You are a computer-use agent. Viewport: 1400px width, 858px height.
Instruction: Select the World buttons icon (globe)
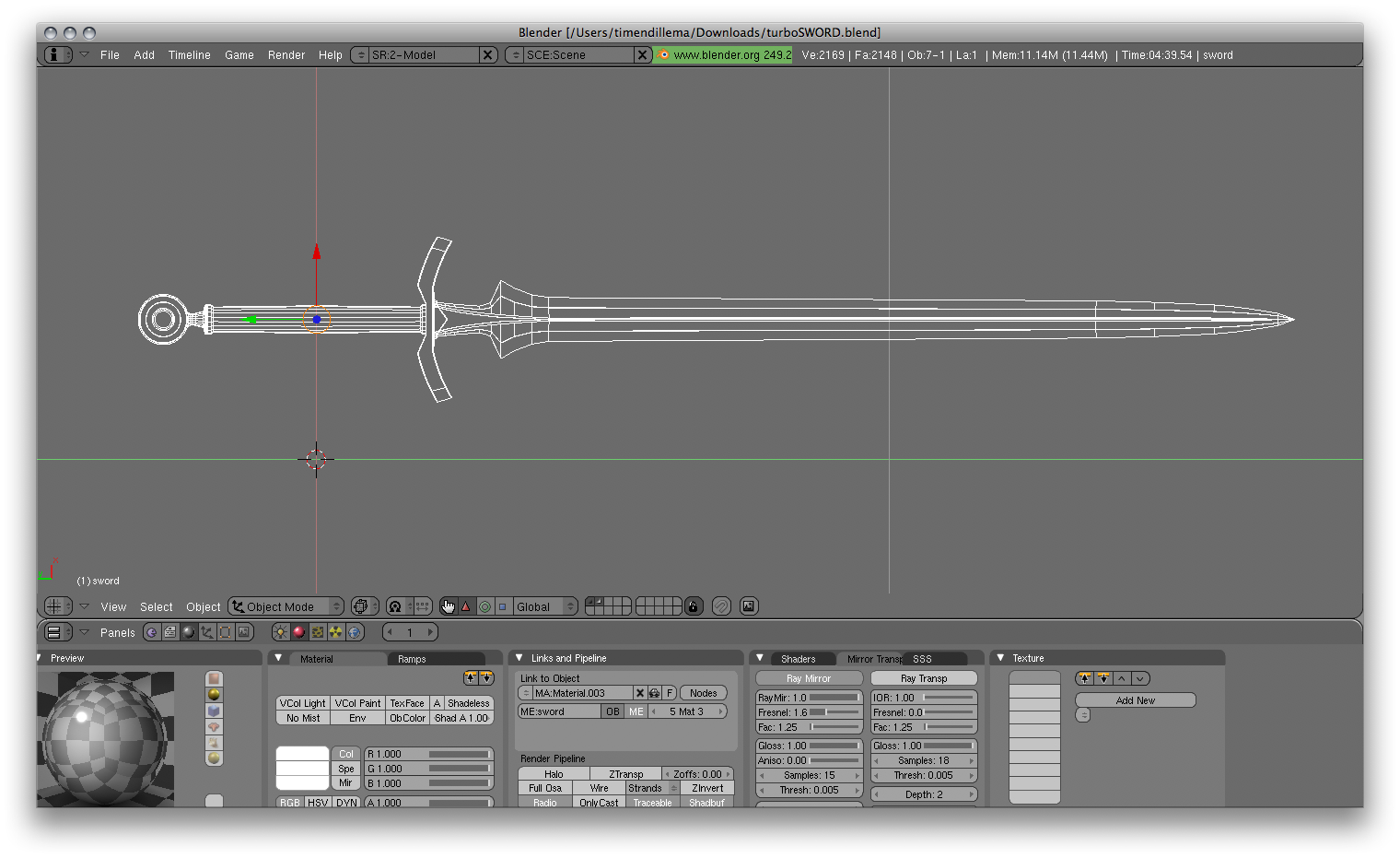355,632
